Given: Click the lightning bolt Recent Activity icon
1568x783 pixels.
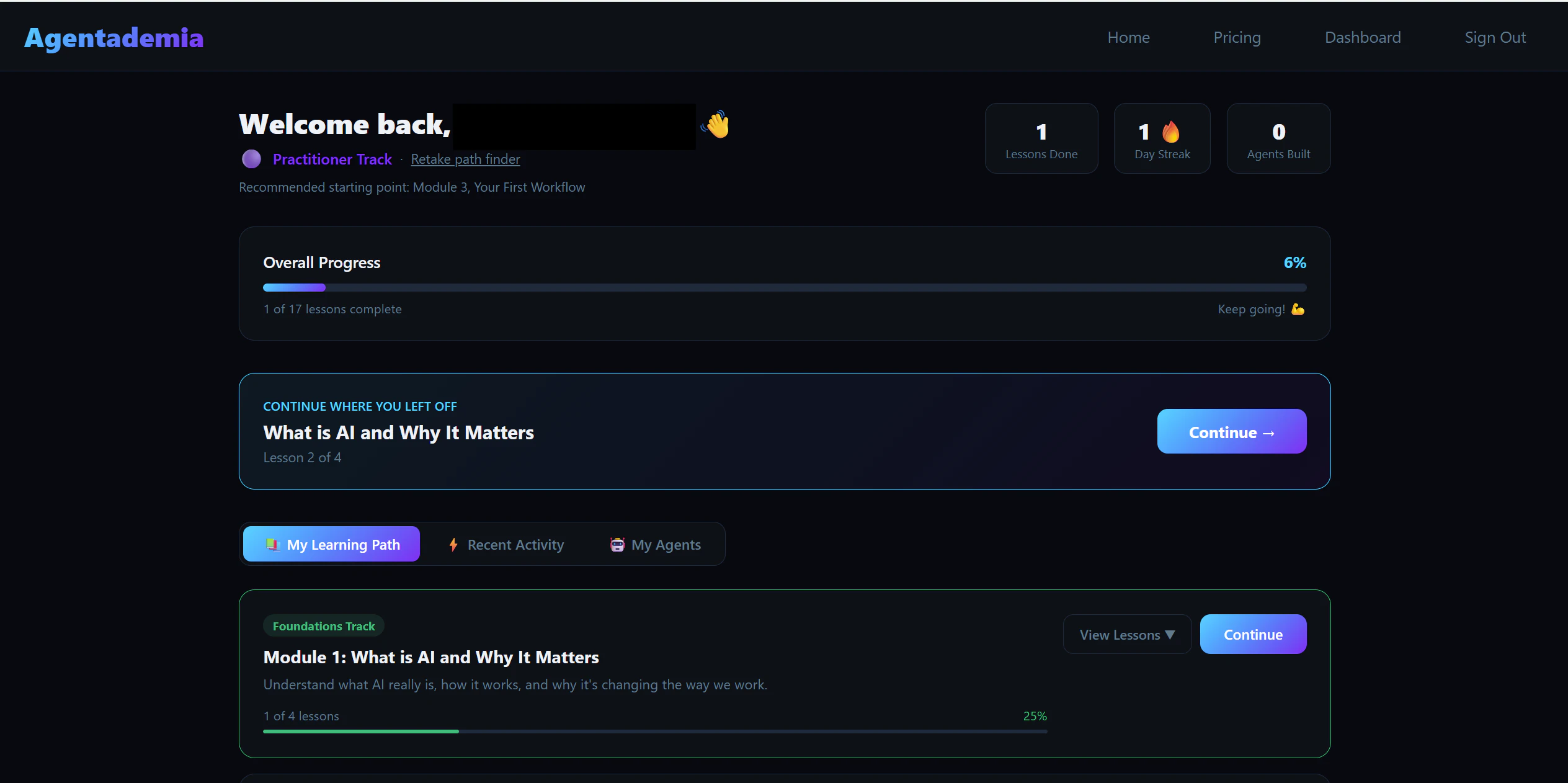Looking at the screenshot, I should click(x=453, y=545).
